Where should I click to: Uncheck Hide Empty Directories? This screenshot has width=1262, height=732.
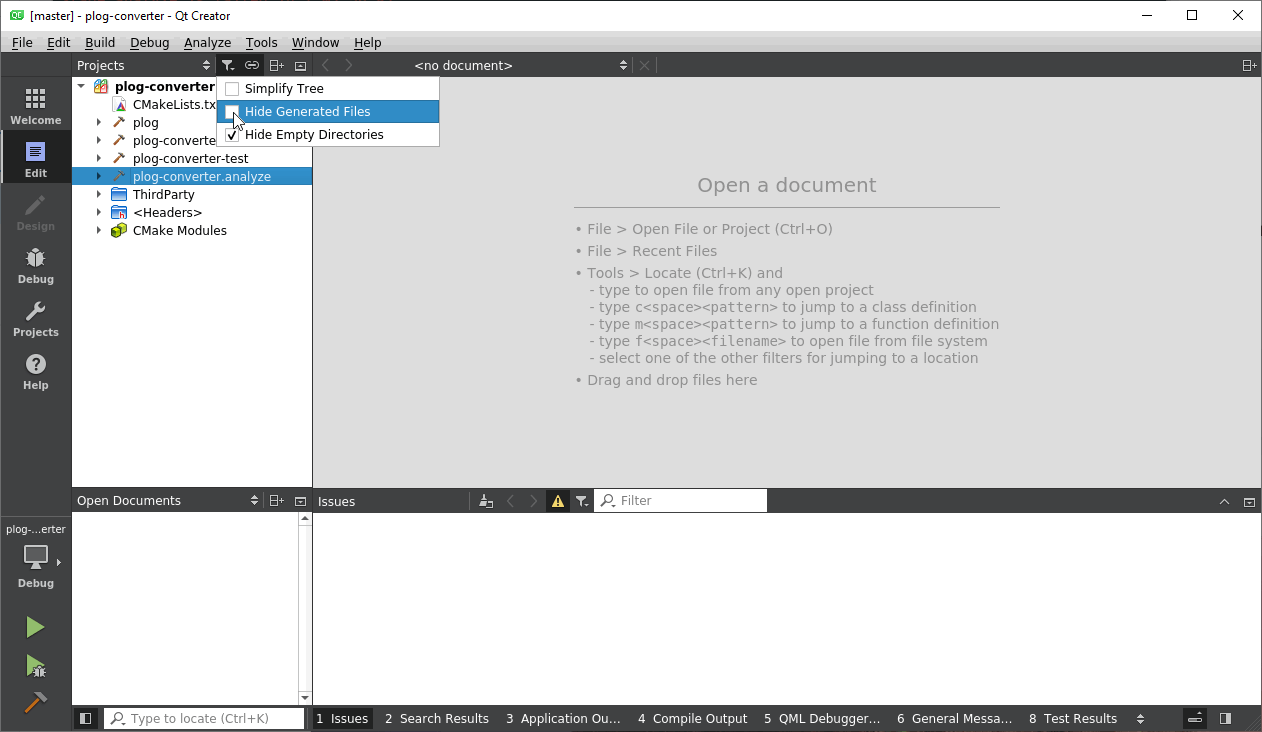point(328,135)
